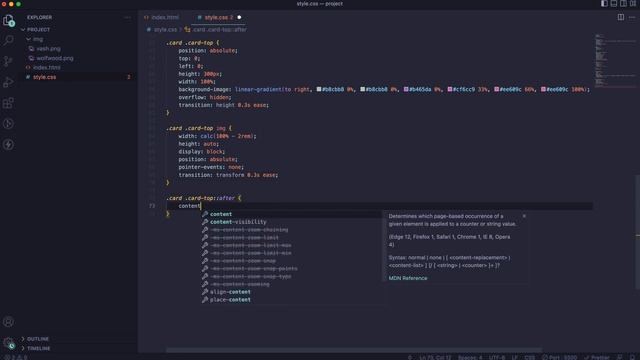Open index.html in the file tree

[47, 67]
